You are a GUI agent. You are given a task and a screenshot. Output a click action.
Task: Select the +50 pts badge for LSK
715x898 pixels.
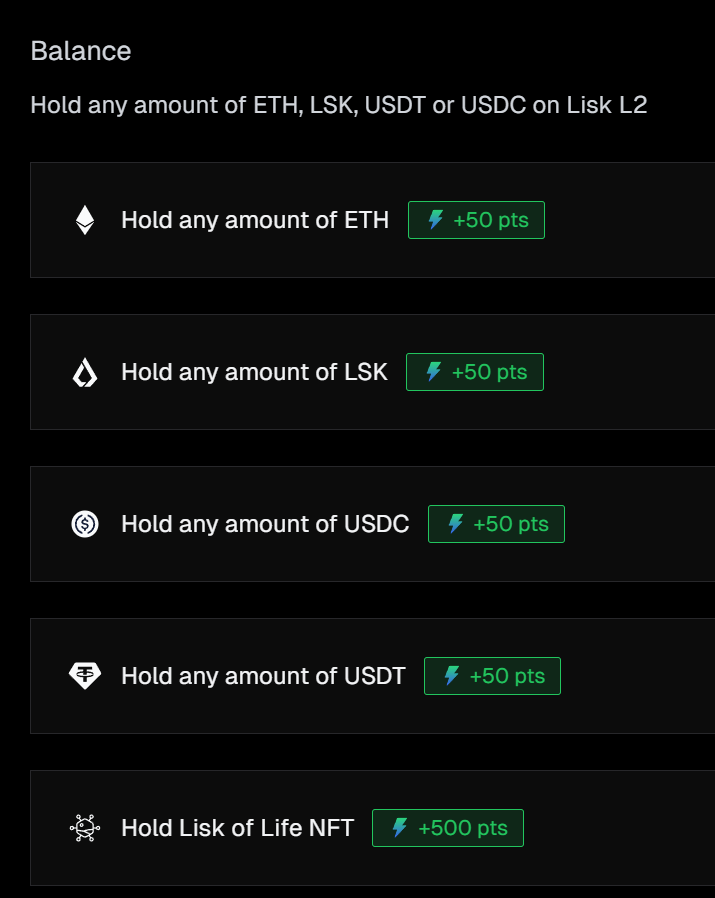(475, 372)
